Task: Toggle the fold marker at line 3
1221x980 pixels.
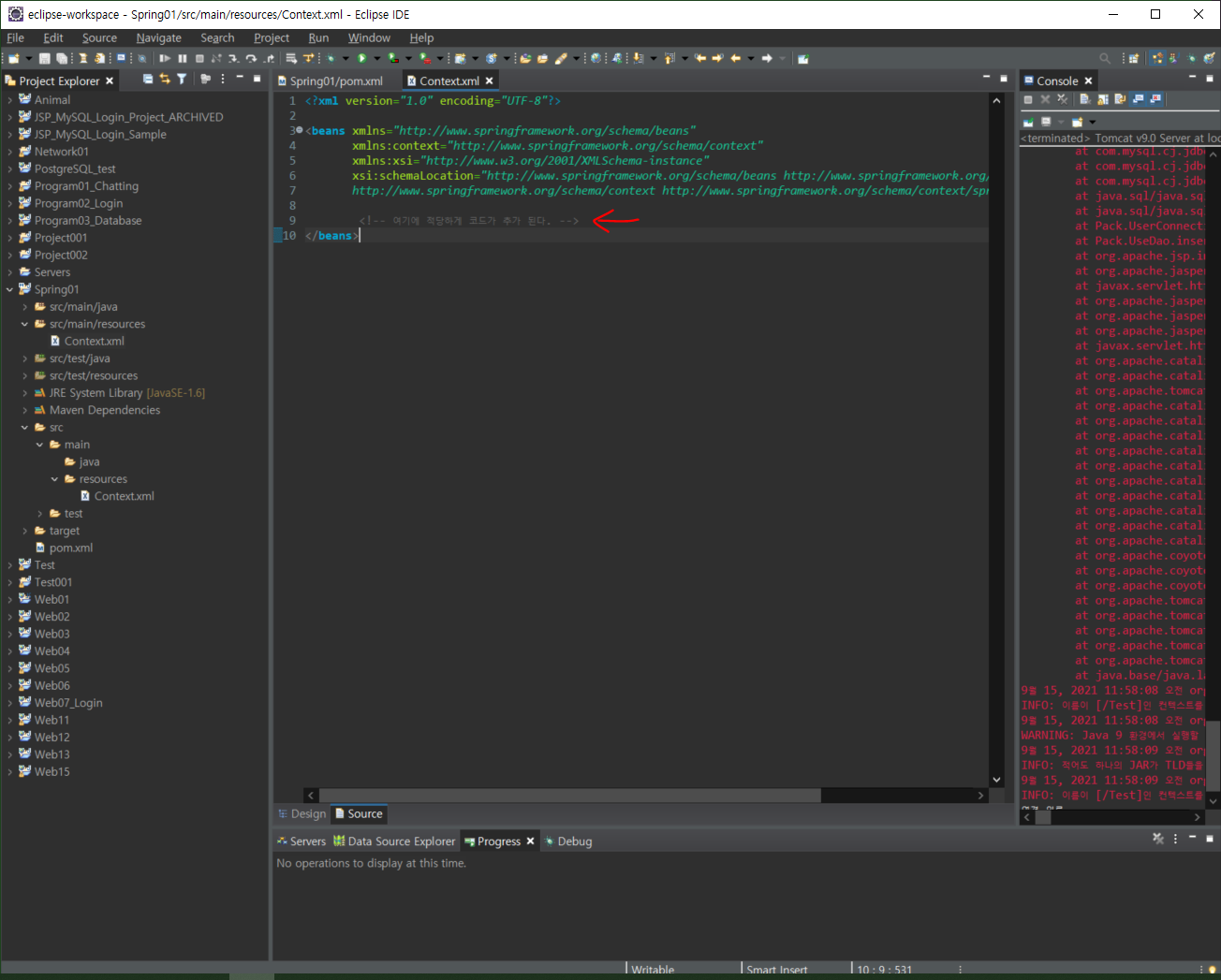Action: click(x=300, y=130)
